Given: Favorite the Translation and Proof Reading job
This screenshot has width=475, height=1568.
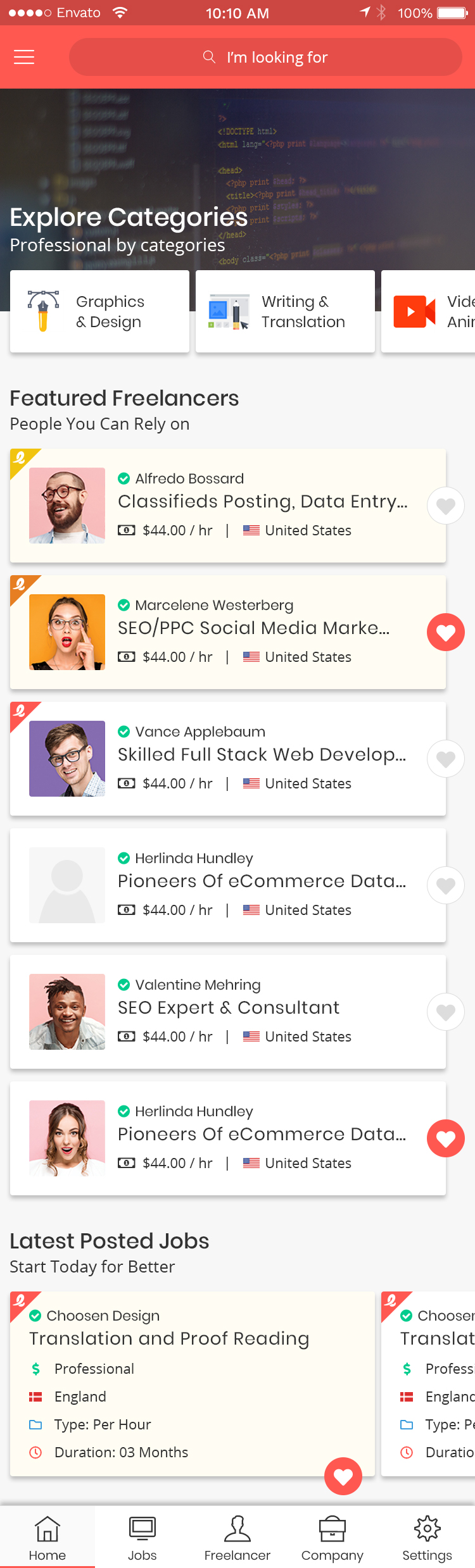Looking at the screenshot, I should pyautogui.click(x=343, y=1477).
